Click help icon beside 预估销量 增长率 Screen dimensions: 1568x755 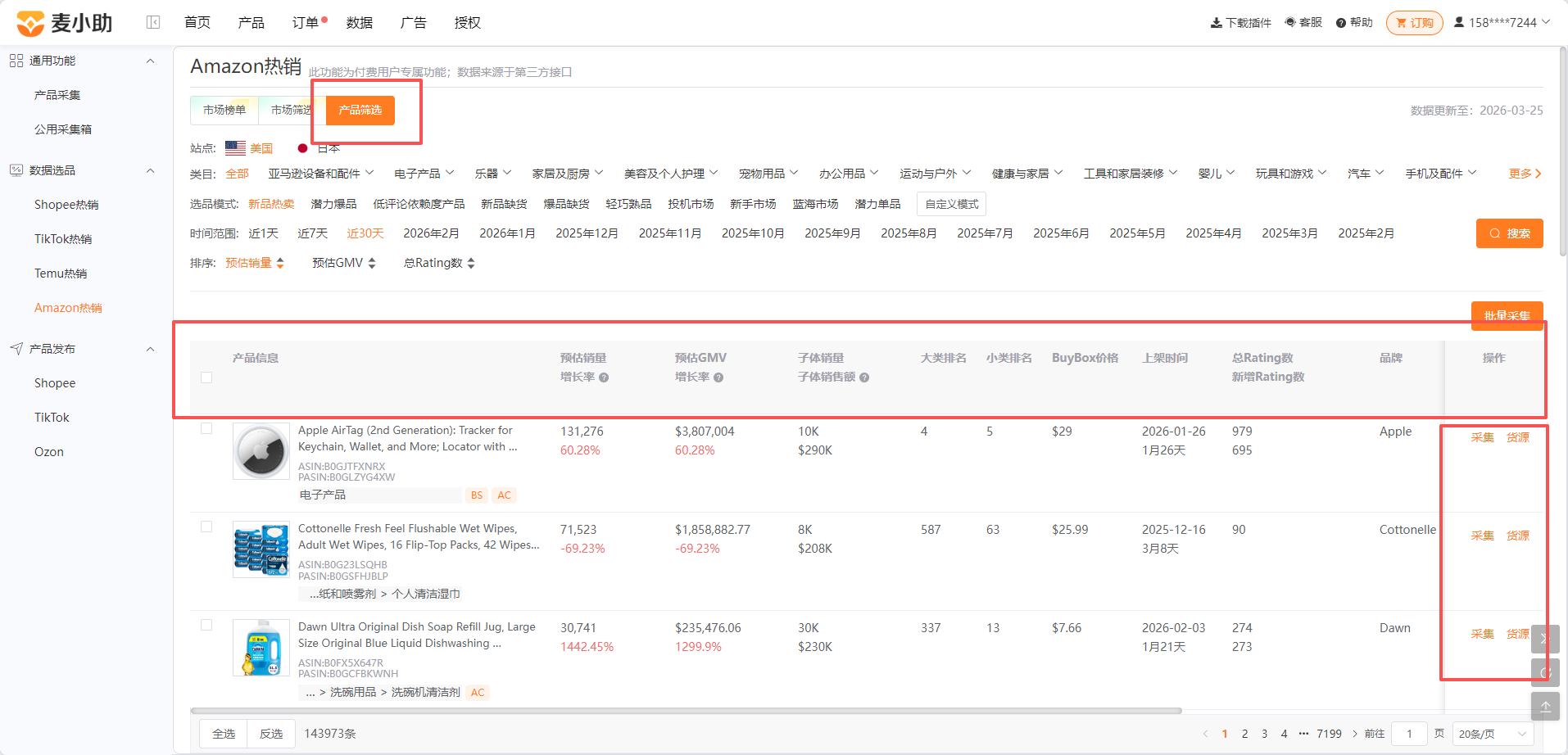[604, 377]
